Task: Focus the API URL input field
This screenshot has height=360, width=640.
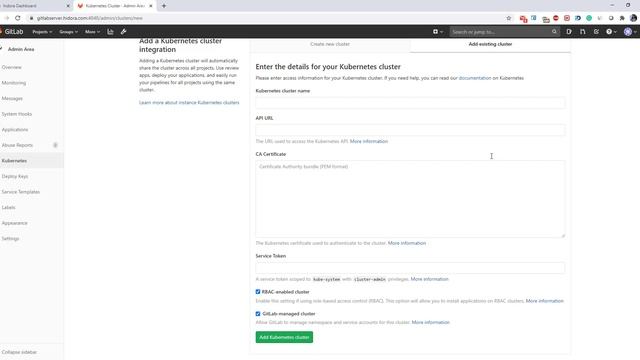Action: click(410, 130)
